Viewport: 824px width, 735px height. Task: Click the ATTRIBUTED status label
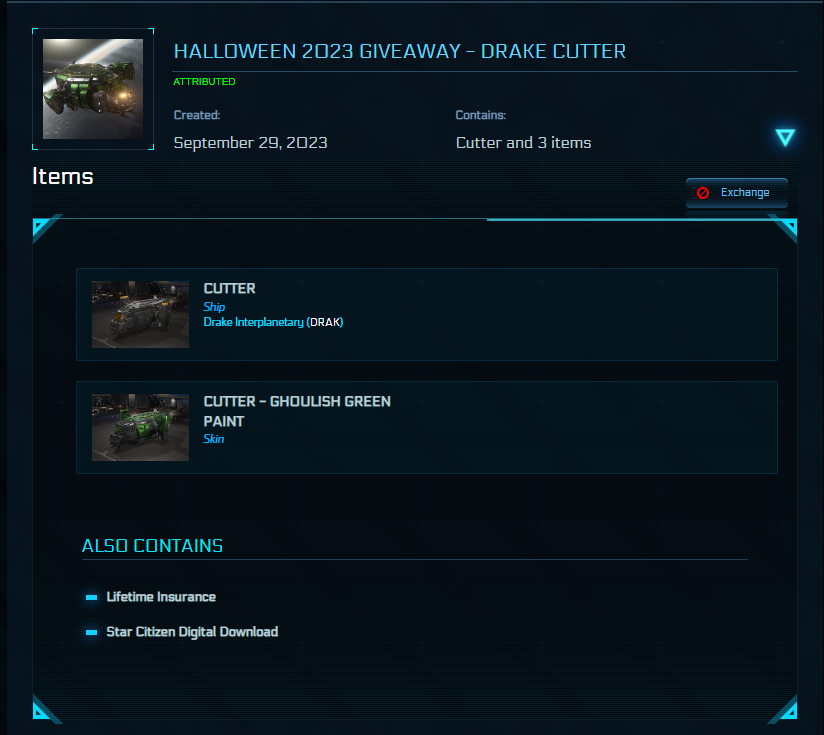point(204,81)
